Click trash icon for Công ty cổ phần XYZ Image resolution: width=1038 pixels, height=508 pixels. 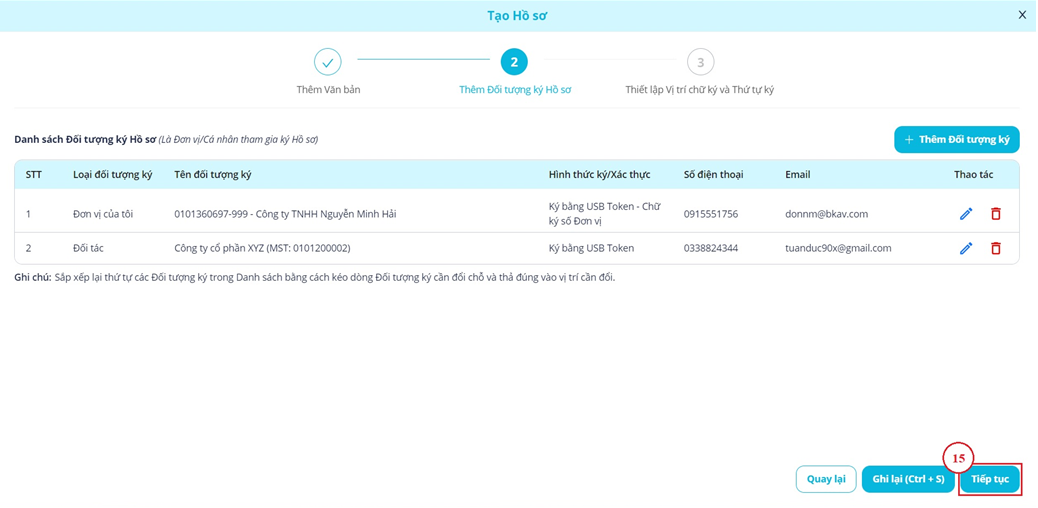(995, 248)
